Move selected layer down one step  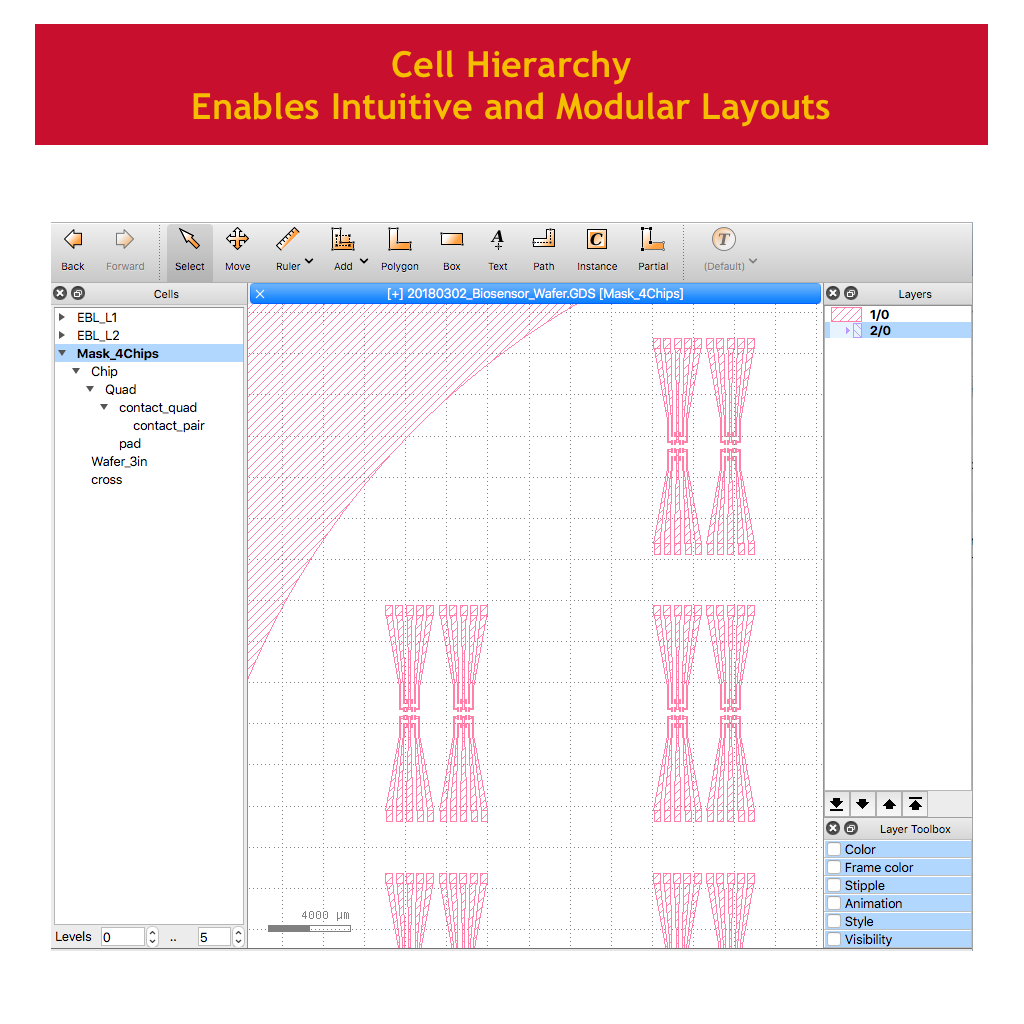(x=863, y=804)
